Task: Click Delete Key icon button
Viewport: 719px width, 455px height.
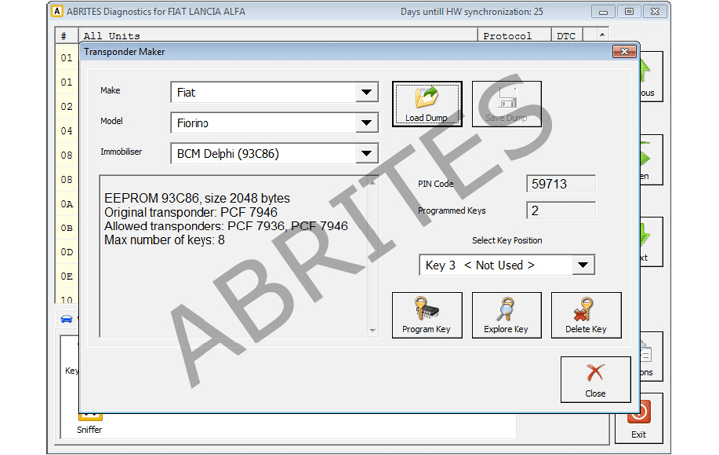Action: coord(585,315)
